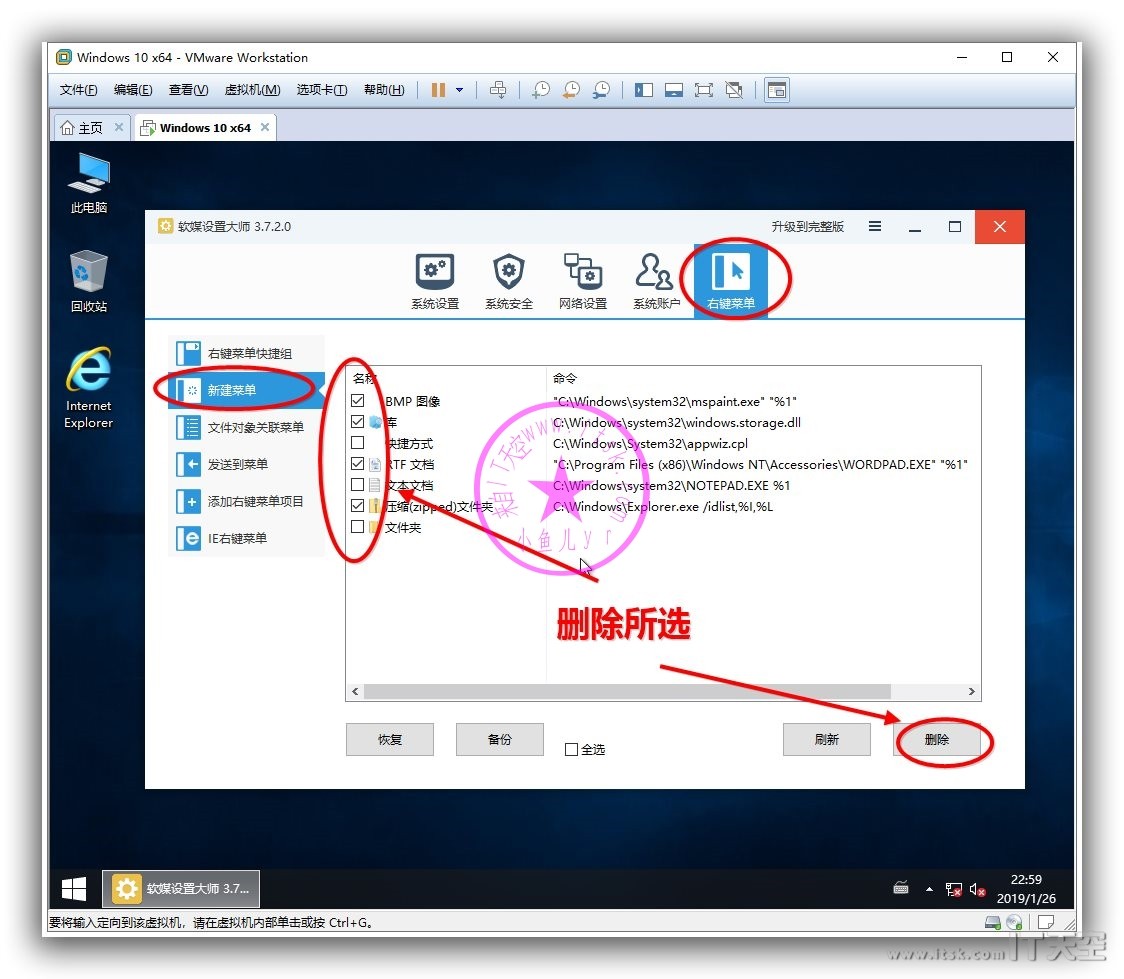The height and width of the screenshot is (979, 1124).
Task: Click the list's horizontal scrollbar right arrow
Action: pyautogui.click(x=971, y=692)
